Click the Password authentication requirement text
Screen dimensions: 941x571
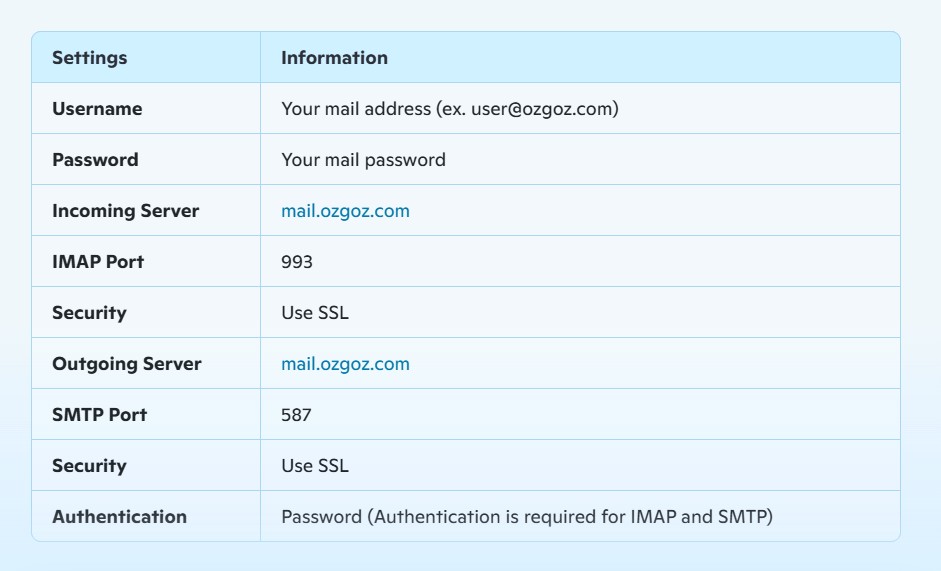[527, 517]
